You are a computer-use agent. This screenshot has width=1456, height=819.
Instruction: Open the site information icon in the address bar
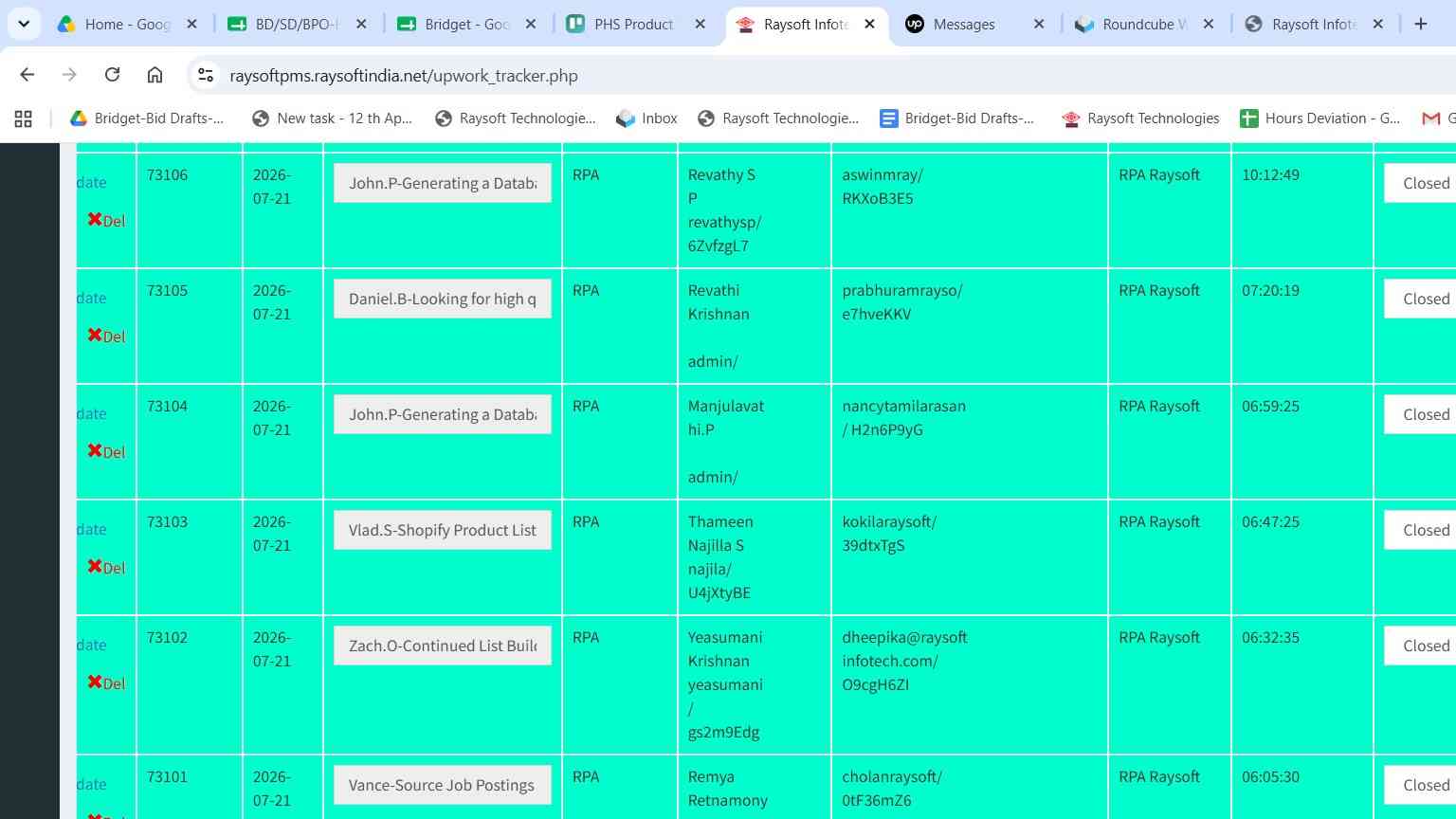(x=206, y=75)
